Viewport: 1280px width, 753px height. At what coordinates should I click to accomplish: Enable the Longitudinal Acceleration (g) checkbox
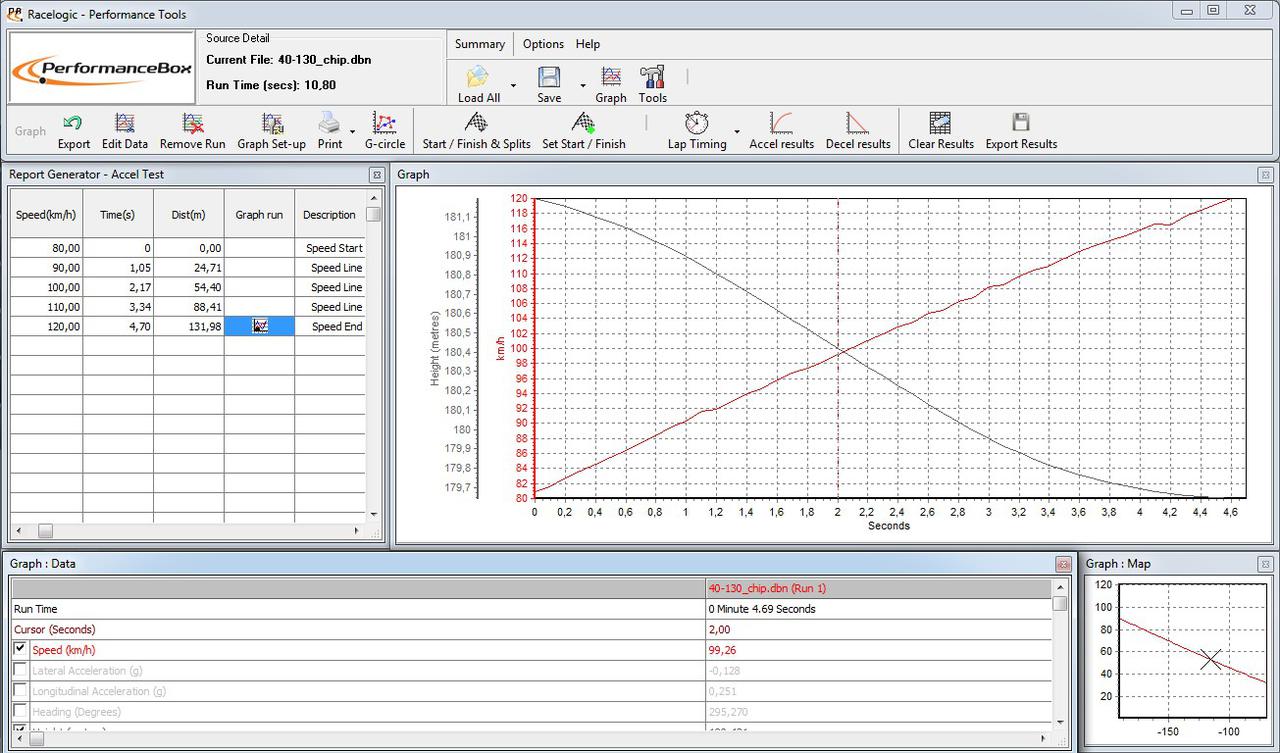(20, 691)
